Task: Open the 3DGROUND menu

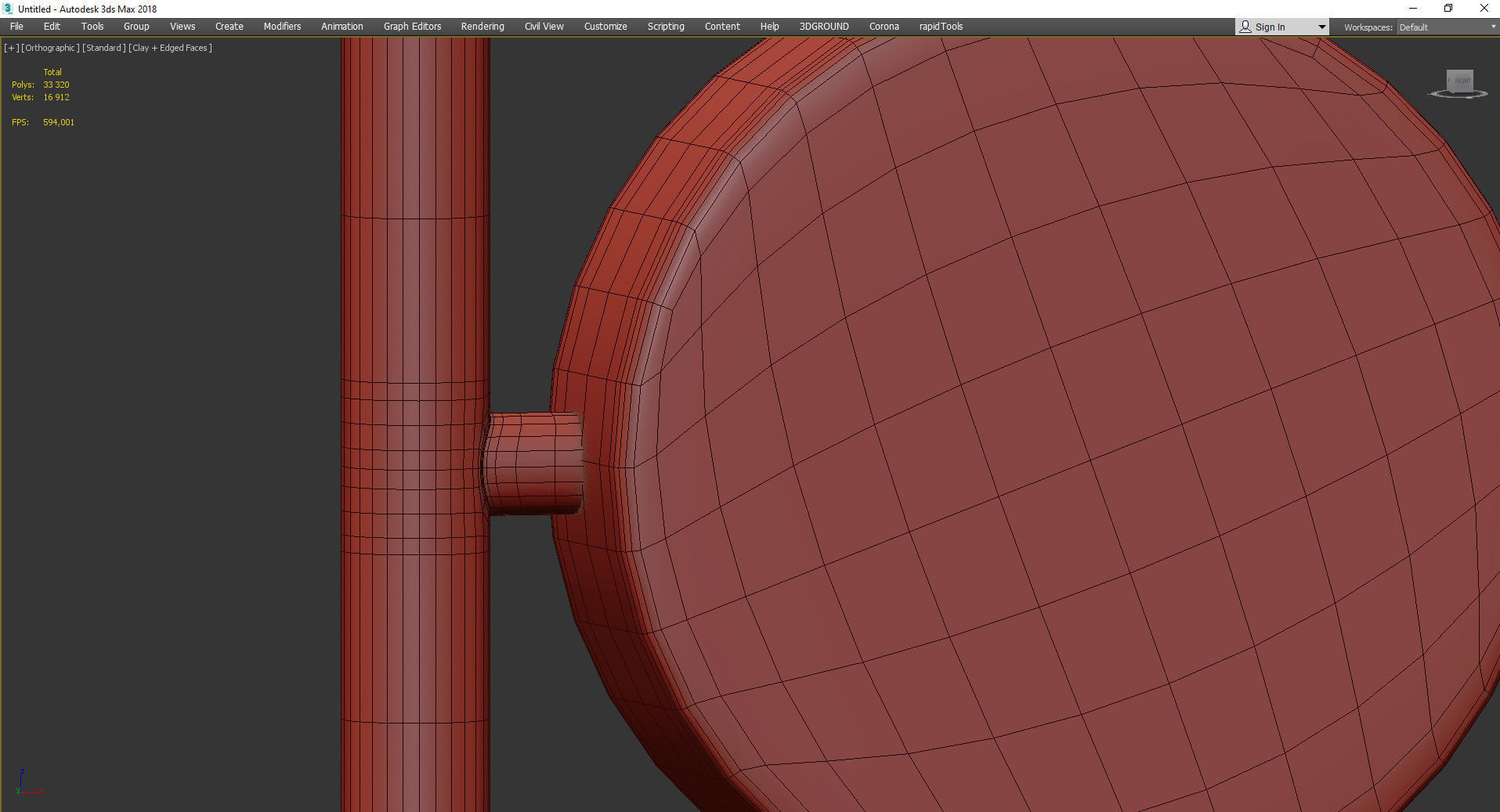Action: pos(824,27)
